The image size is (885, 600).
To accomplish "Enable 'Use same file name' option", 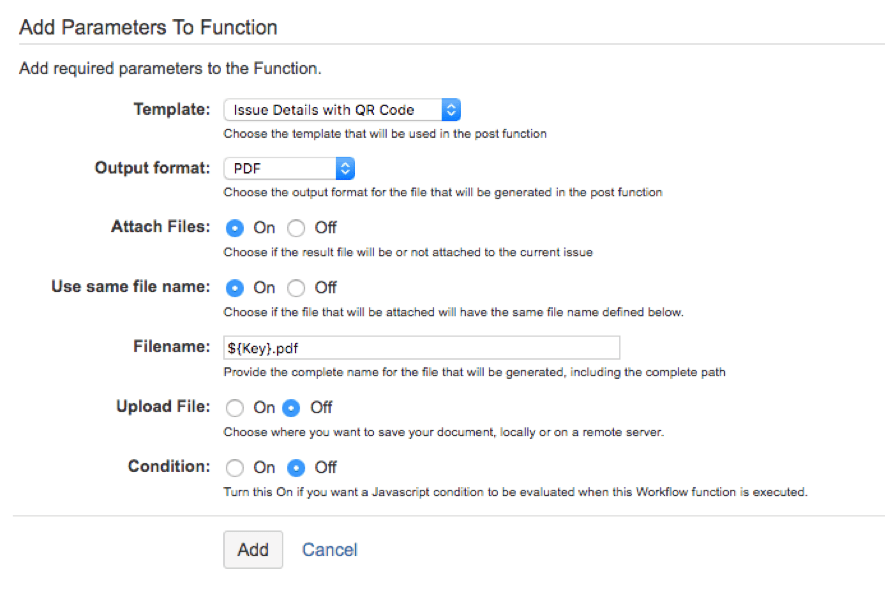I will (236, 288).
